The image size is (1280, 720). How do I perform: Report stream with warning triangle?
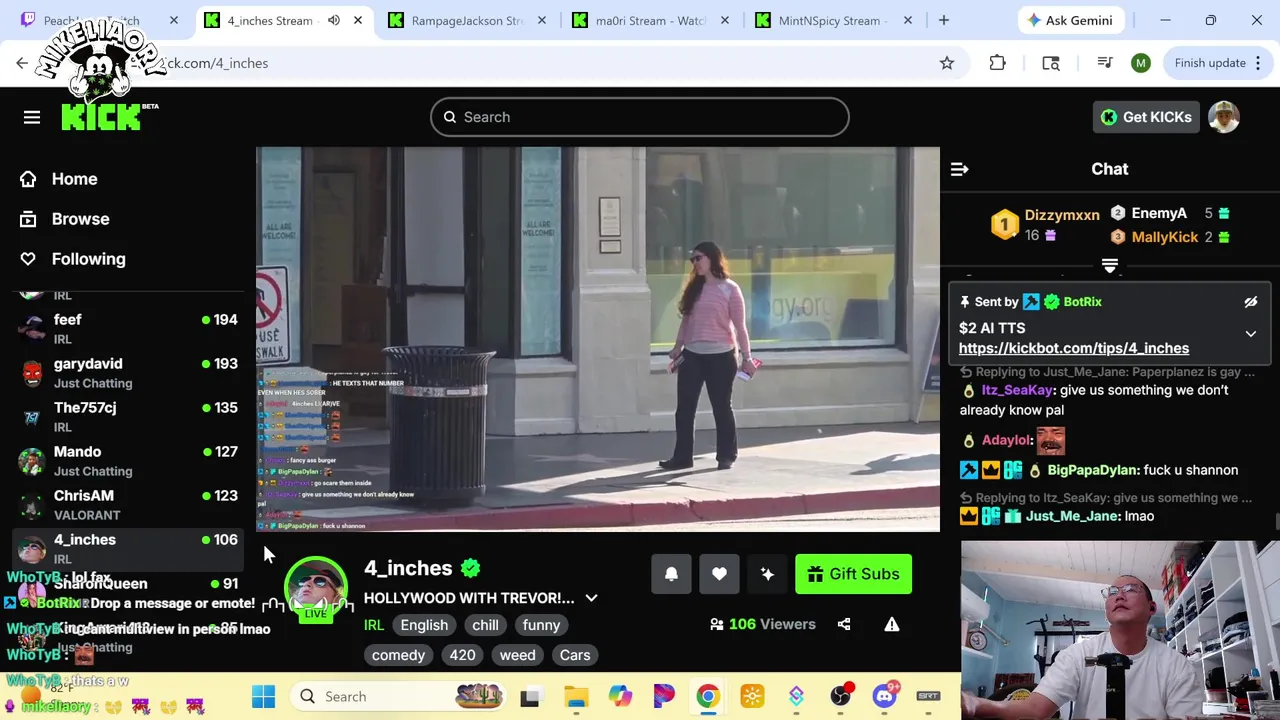click(x=891, y=624)
